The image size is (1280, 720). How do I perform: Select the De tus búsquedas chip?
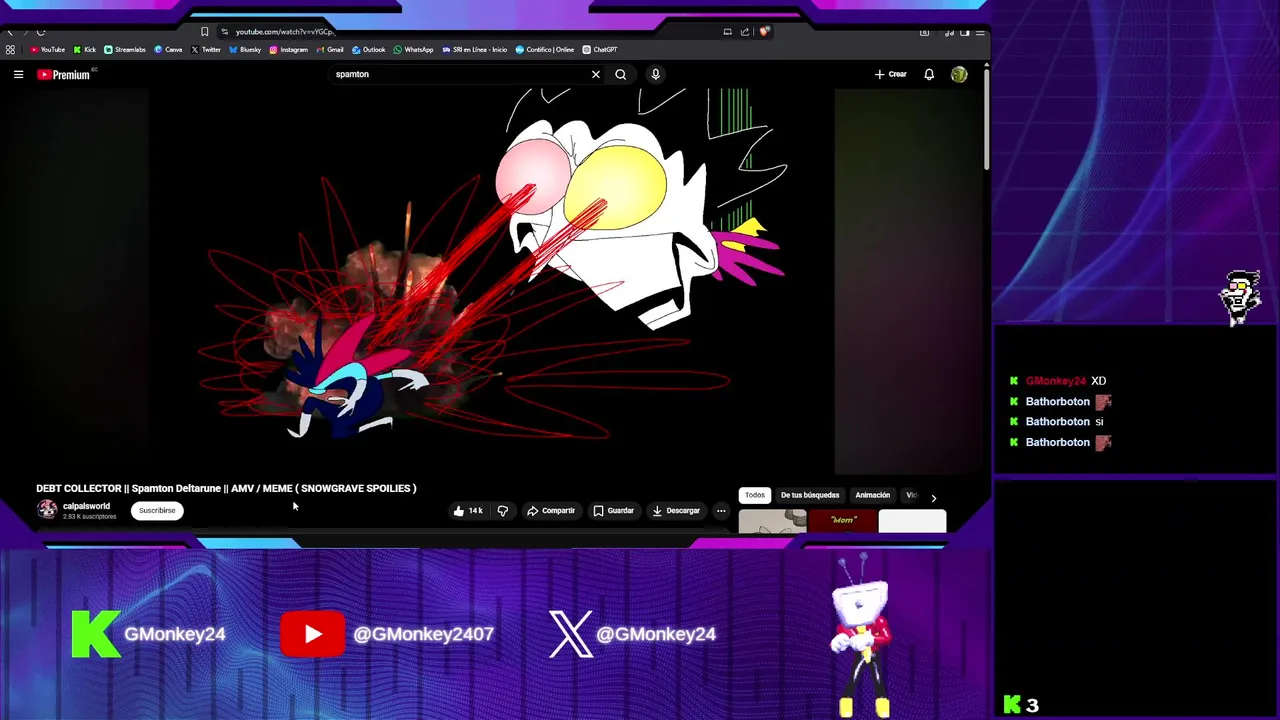pos(810,495)
